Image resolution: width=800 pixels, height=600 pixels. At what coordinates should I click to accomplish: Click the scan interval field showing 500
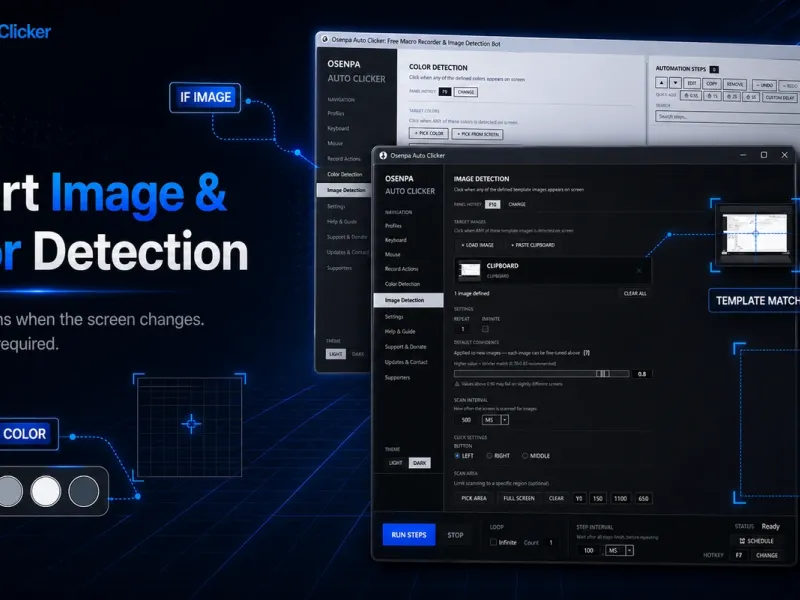(466, 420)
